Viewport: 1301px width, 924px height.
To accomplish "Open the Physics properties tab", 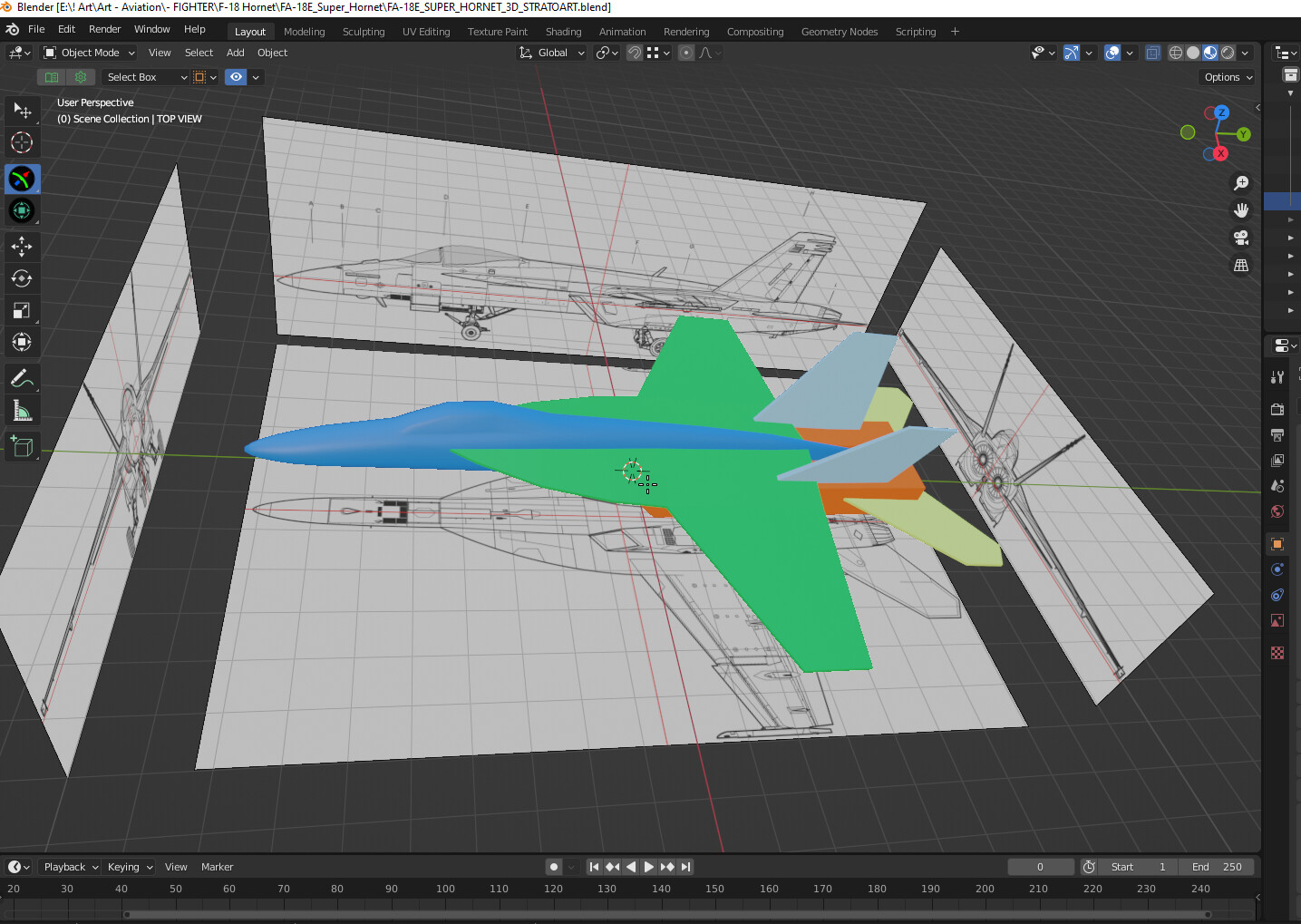I will click(x=1277, y=569).
